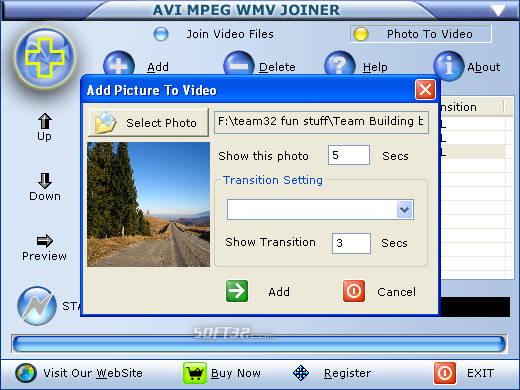Click the EXIT label

click(x=480, y=373)
